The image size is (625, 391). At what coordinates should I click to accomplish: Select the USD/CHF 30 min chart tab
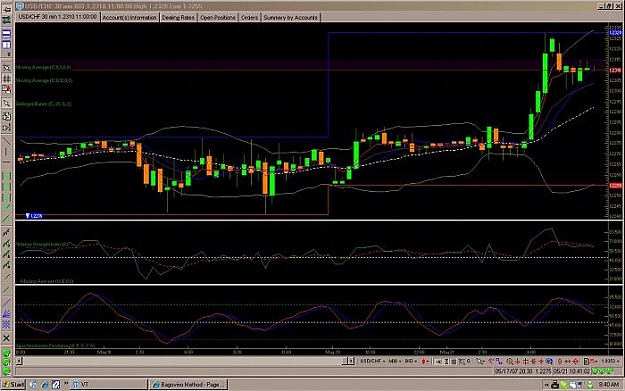point(57,17)
